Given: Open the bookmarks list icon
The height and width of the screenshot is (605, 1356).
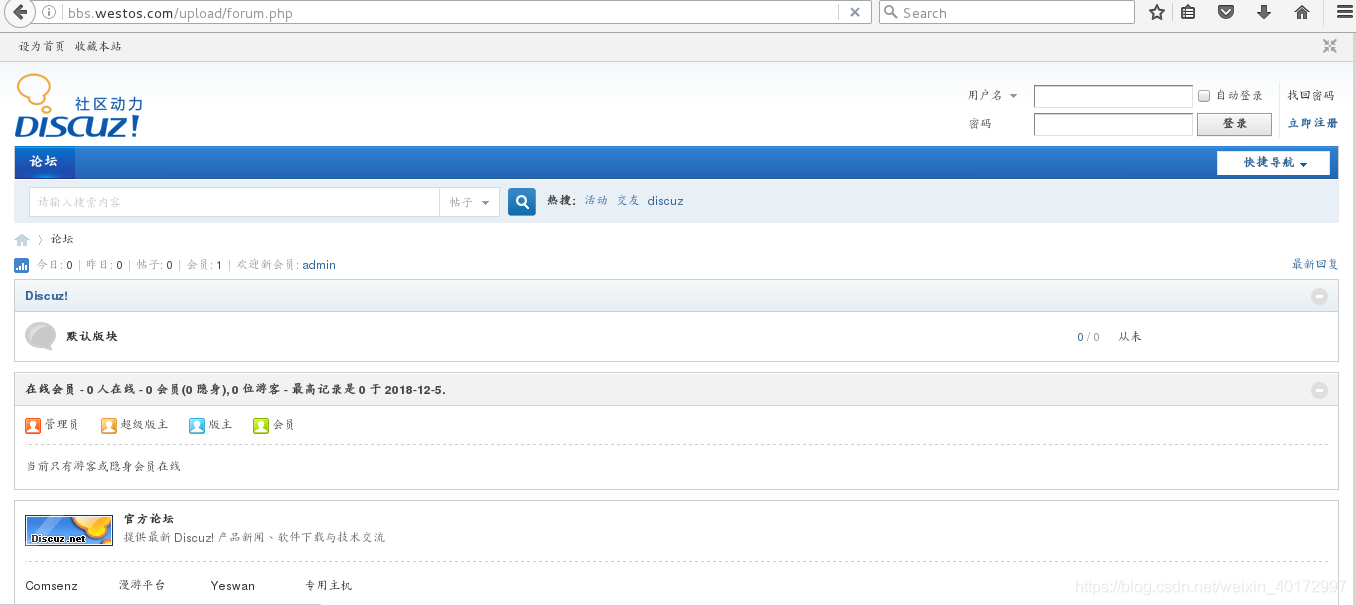Looking at the screenshot, I should [1188, 13].
